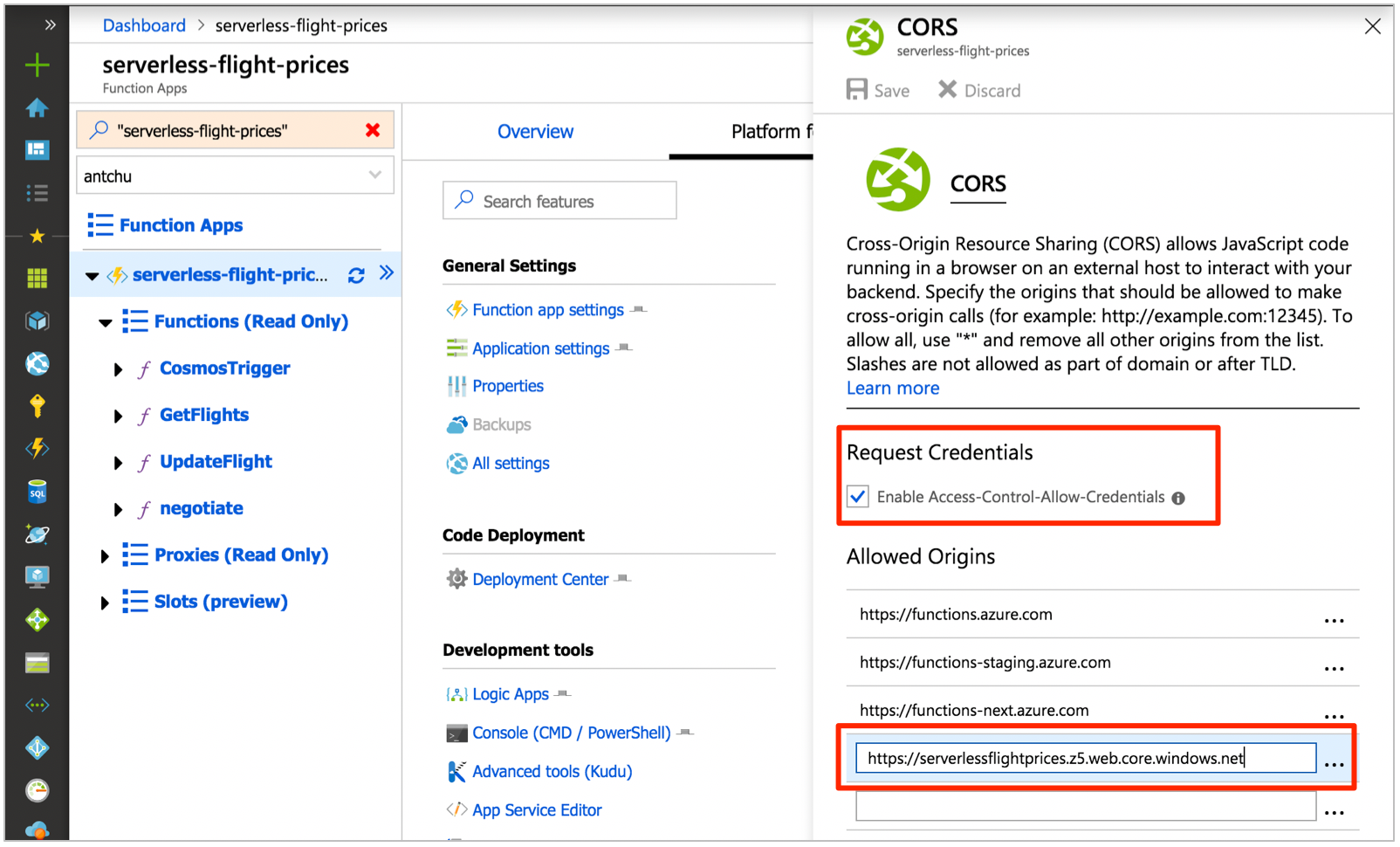Clear the search with the red X
Image resolution: width=1400 pixels, height=847 pixels.
[374, 130]
